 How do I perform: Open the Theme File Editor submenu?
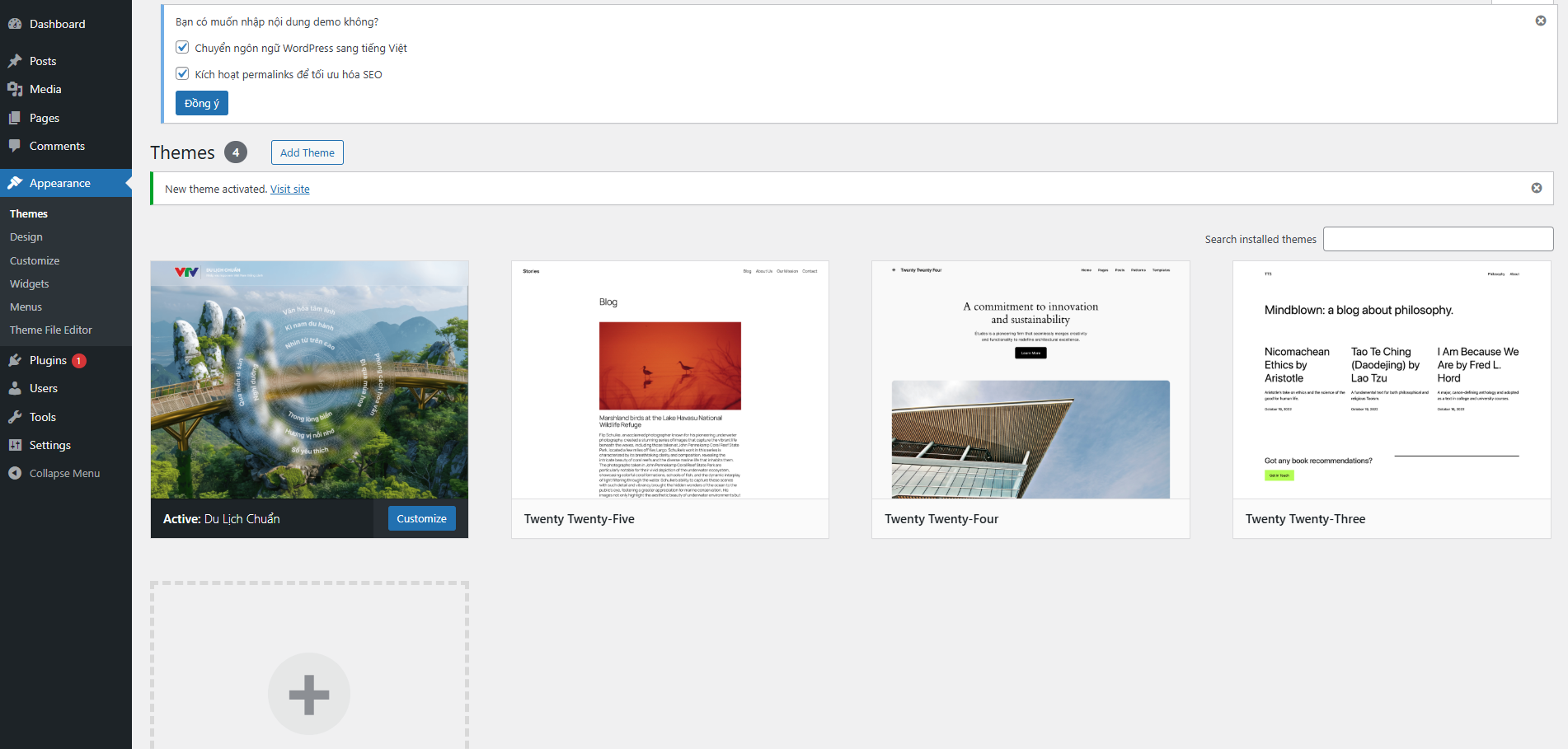point(51,330)
